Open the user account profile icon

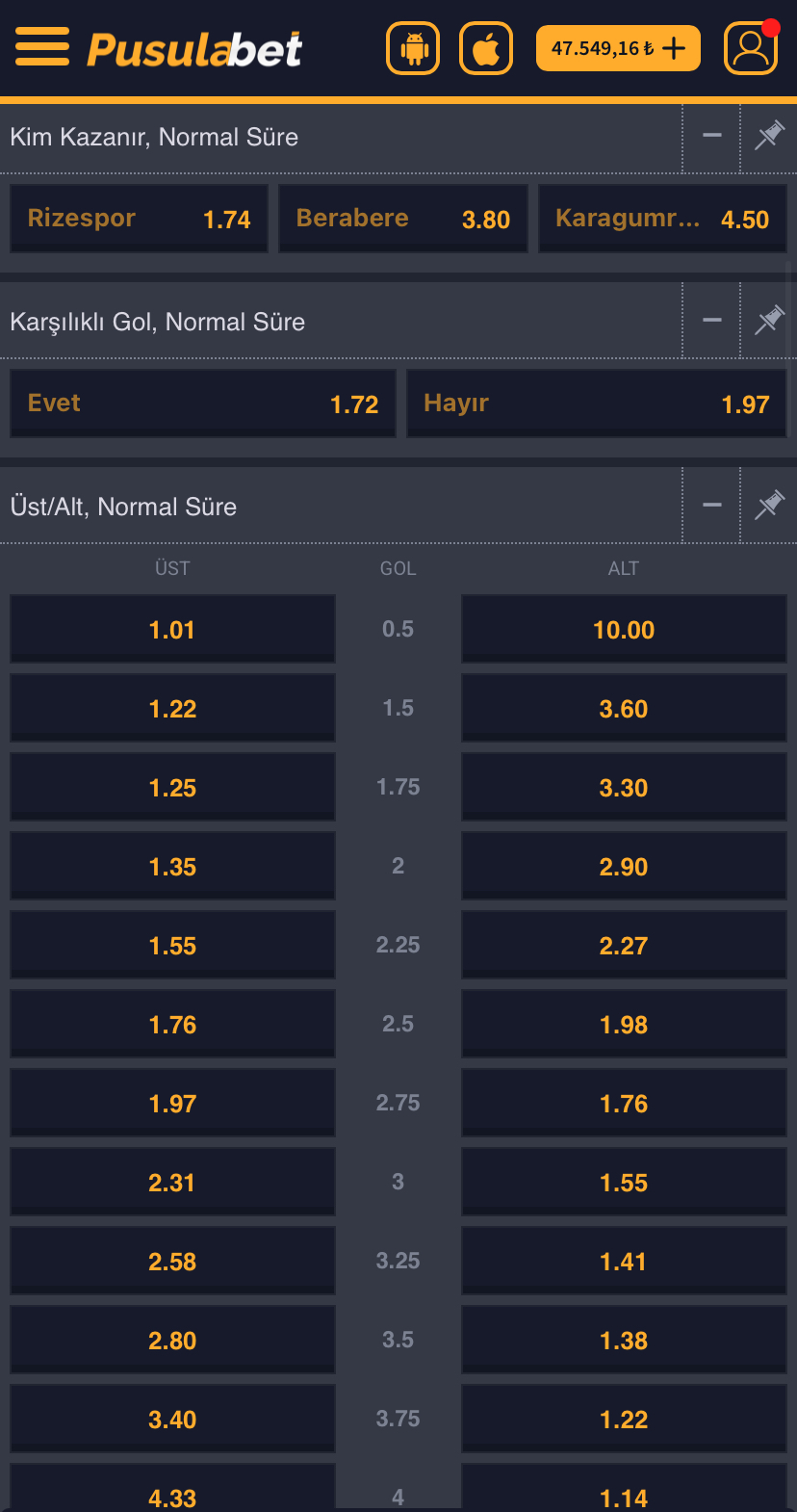750,47
